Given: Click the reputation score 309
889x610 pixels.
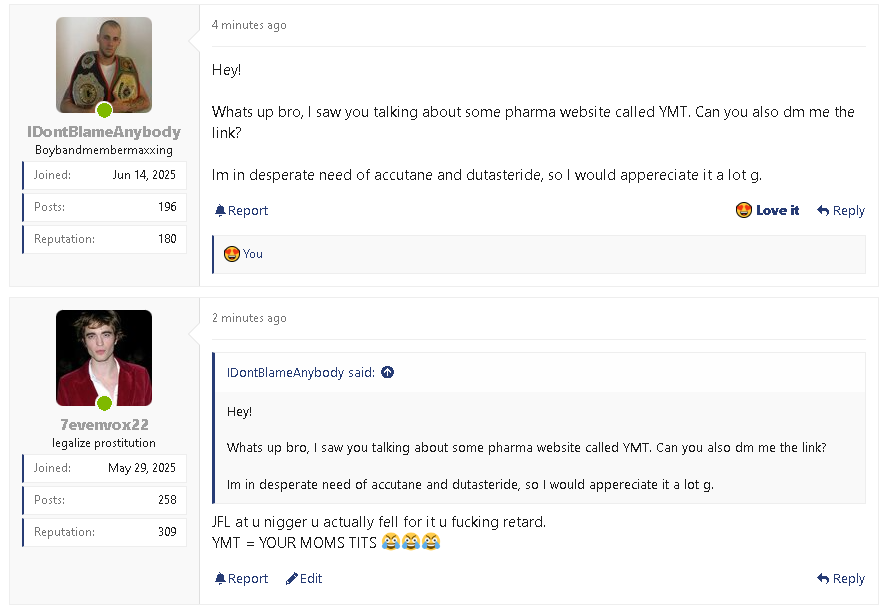Looking at the screenshot, I should pyautogui.click(x=167, y=532).
